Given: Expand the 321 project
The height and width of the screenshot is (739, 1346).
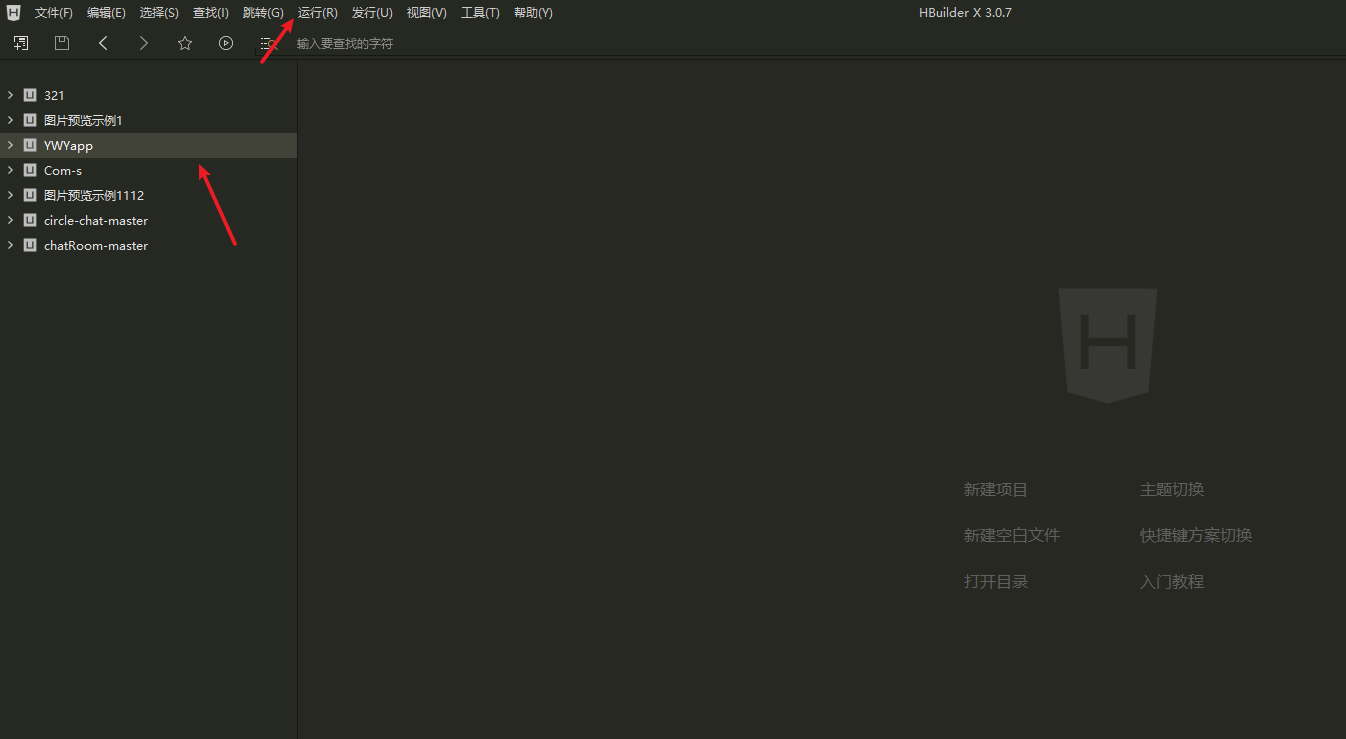Looking at the screenshot, I should (x=10, y=95).
